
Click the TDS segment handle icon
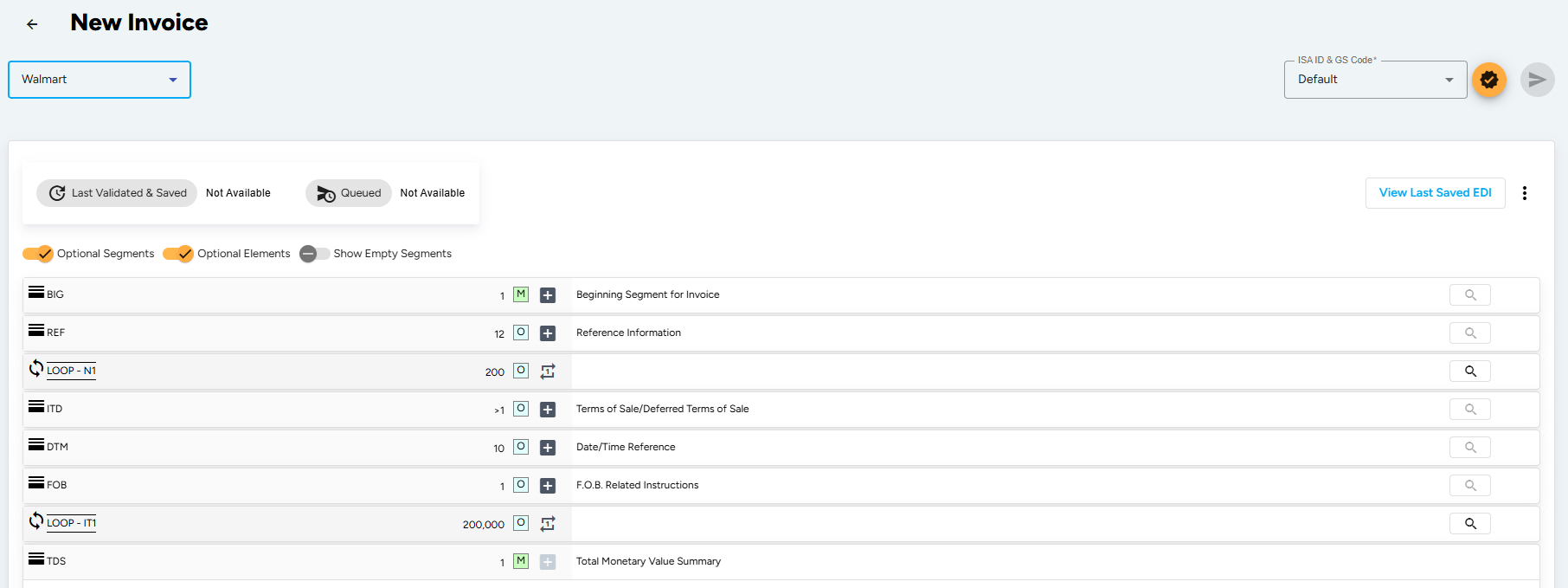point(36,559)
